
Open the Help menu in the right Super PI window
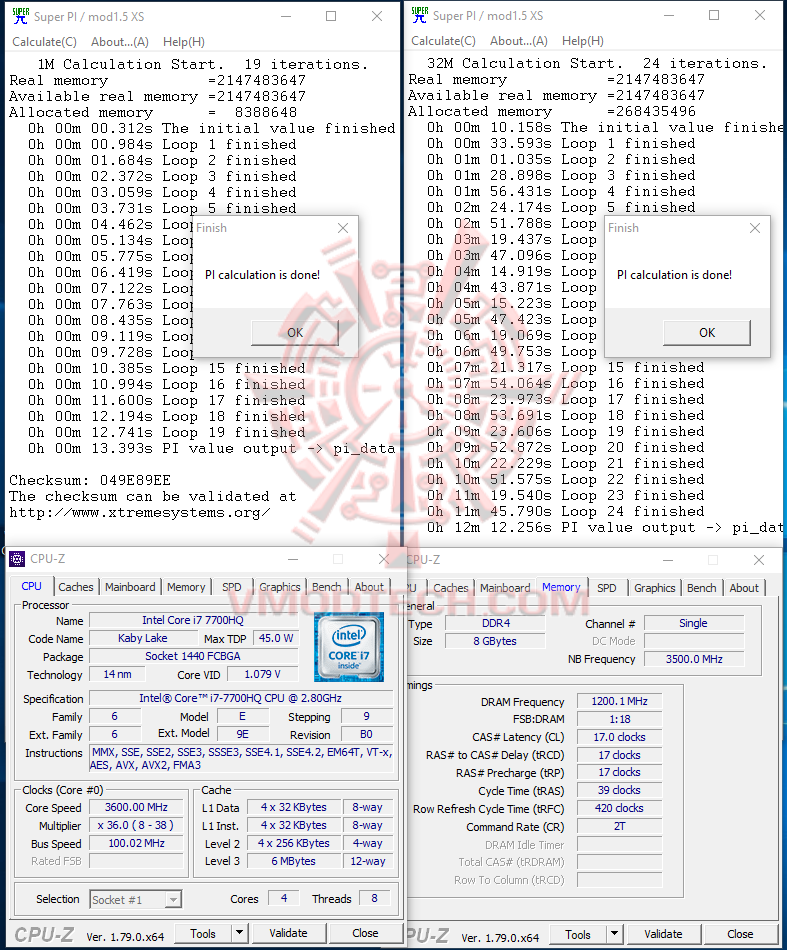tap(583, 41)
